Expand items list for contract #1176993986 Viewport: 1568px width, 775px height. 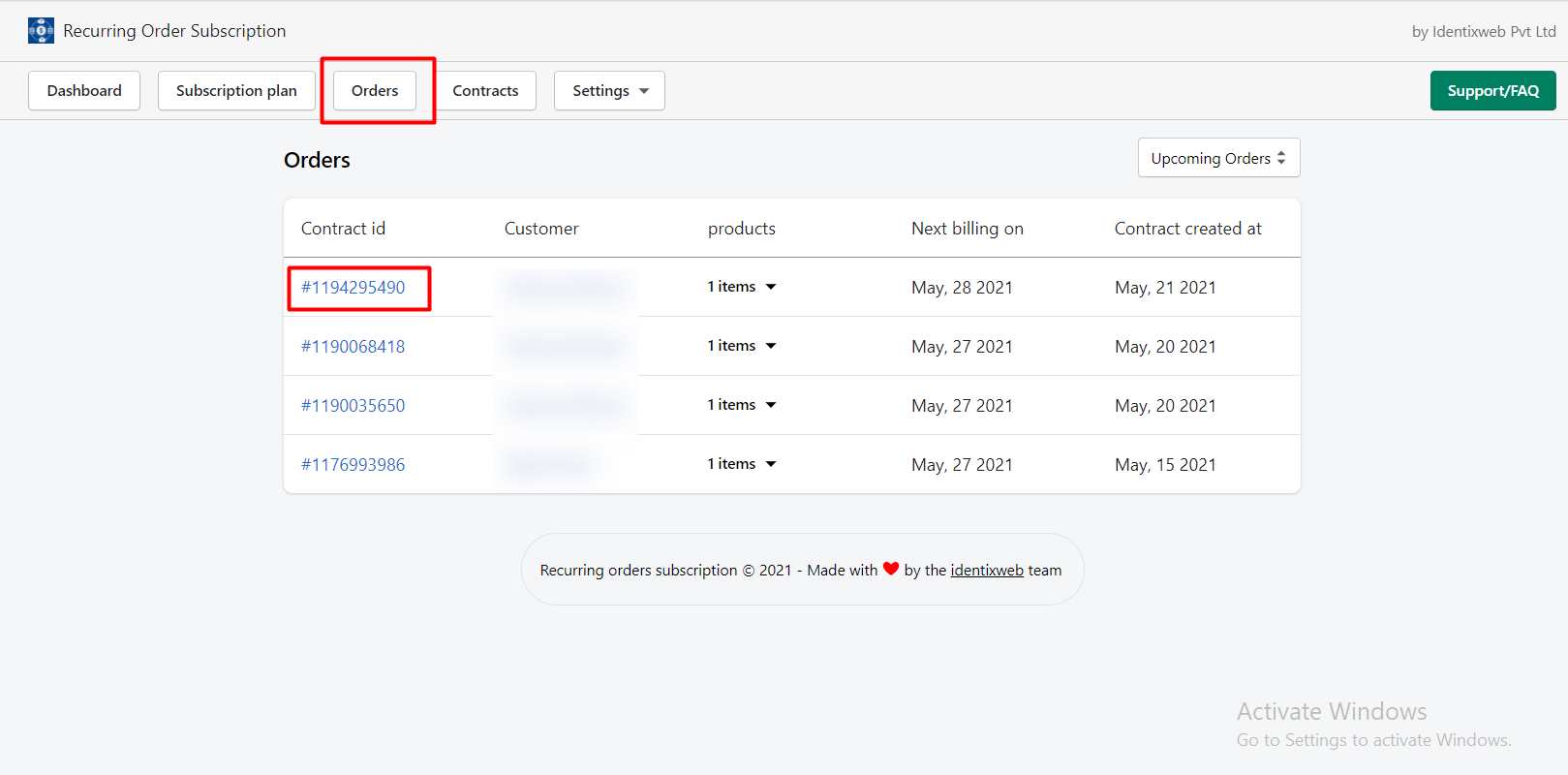click(x=742, y=464)
